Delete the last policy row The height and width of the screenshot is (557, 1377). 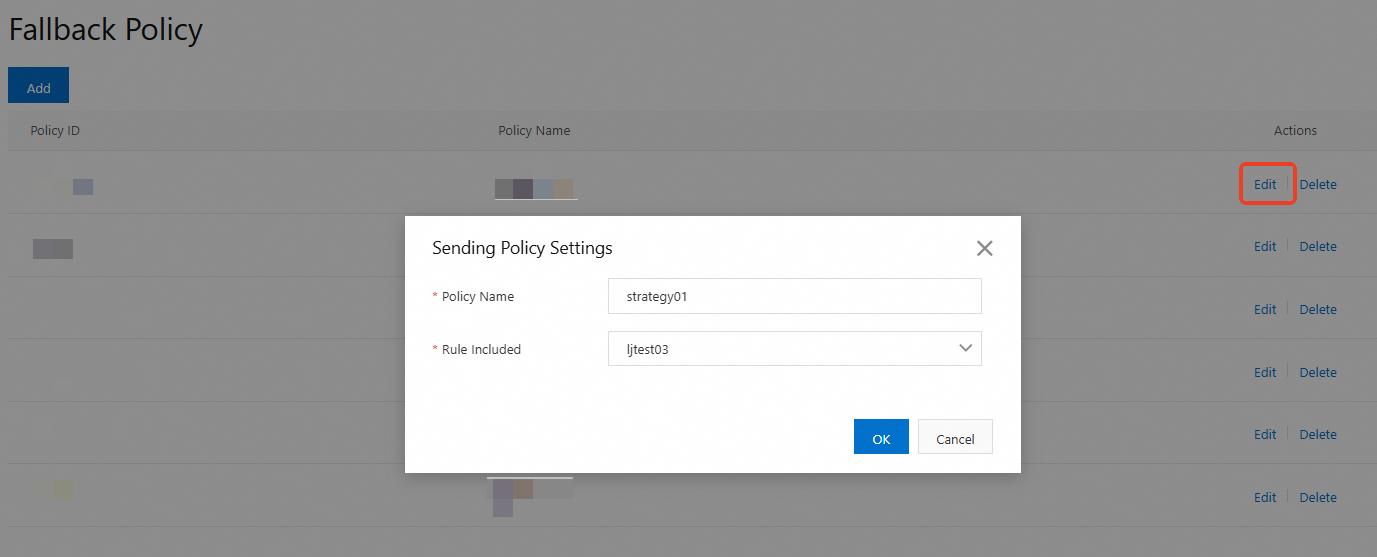click(1318, 497)
